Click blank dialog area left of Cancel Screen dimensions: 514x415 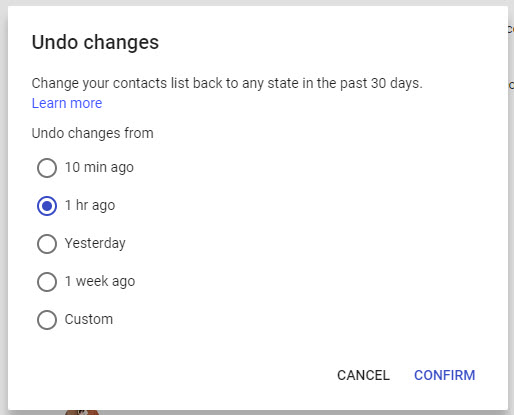click(167, 375)
